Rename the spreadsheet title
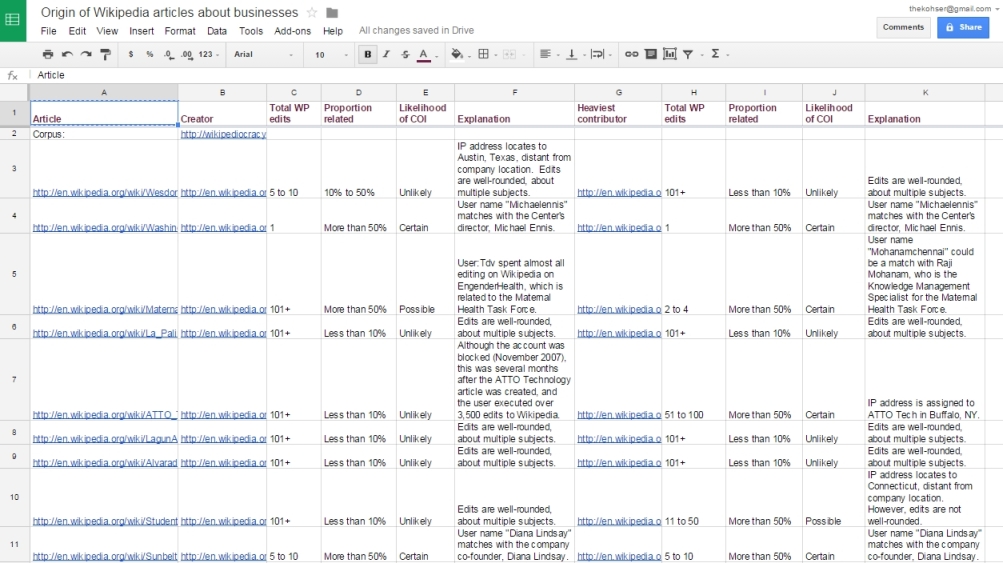 click(170, 13)
